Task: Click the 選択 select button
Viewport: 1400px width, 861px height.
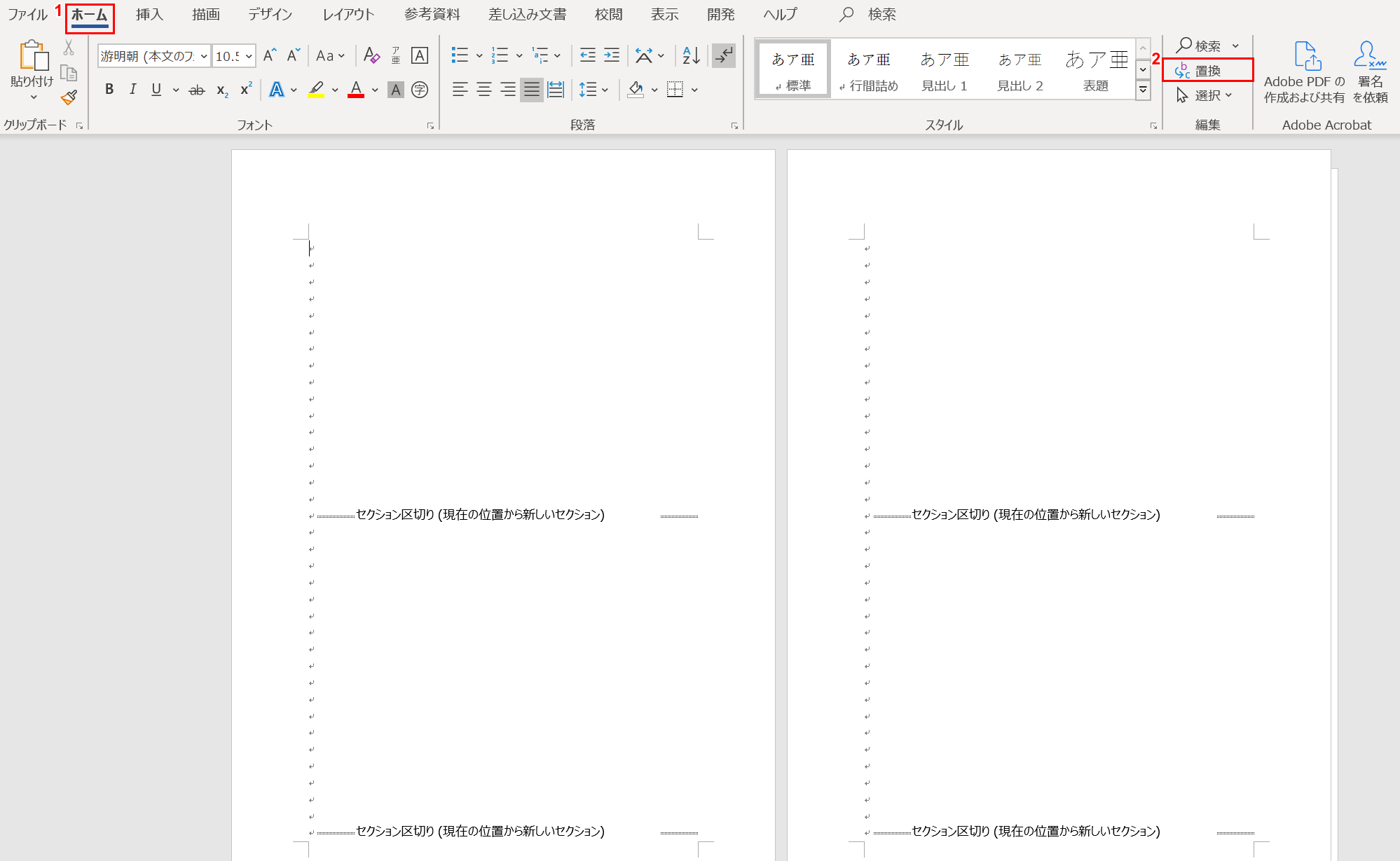Action: 1204,95
